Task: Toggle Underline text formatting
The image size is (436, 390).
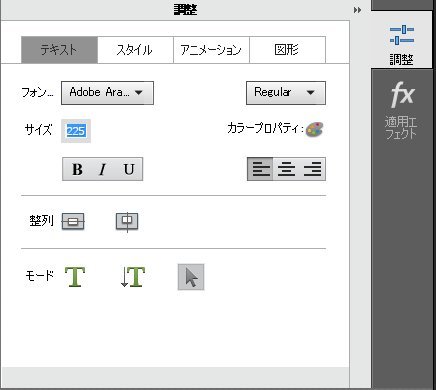Action: (129, 169)
